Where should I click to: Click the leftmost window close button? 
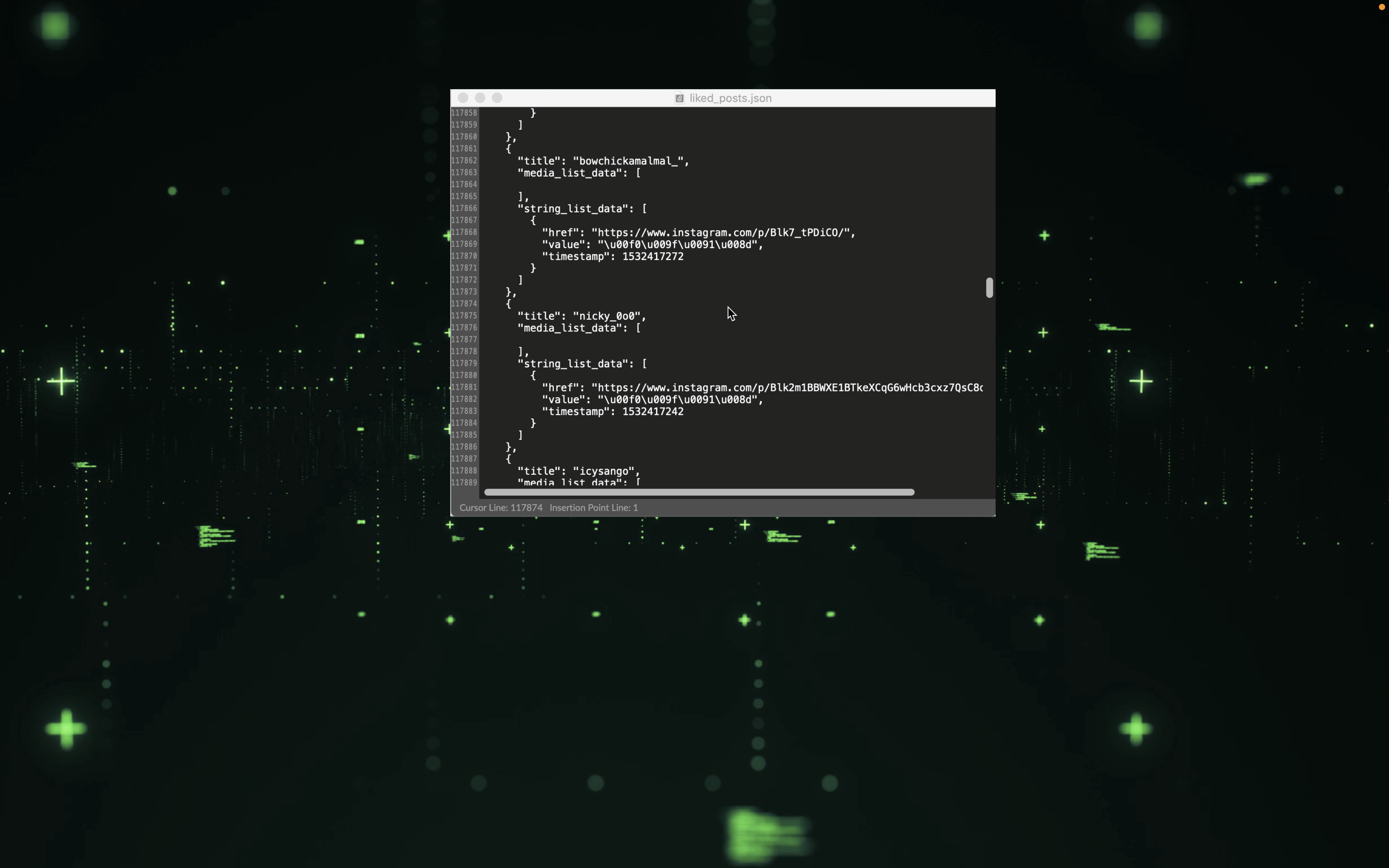[x=463, y=98]
